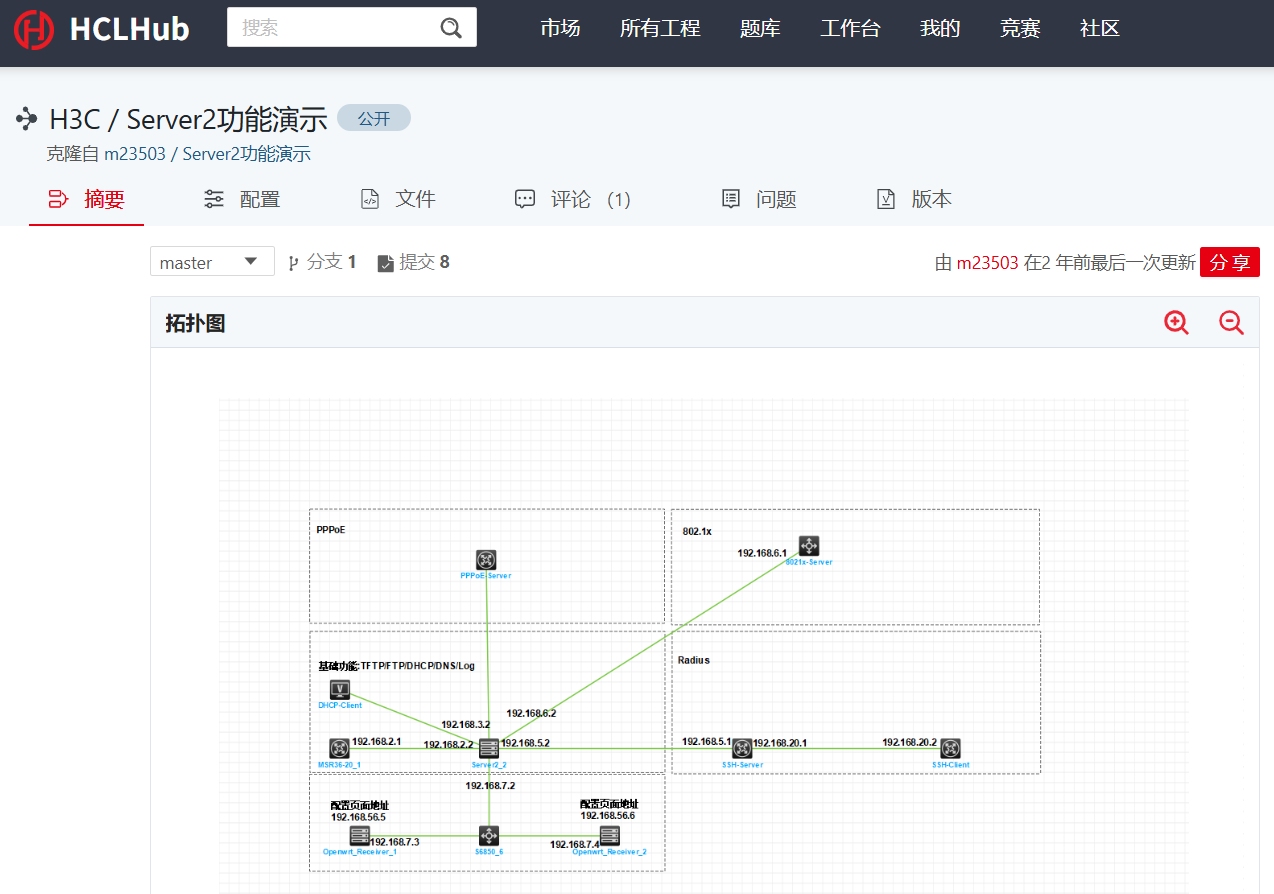The width and height of the screenshot is (1274, 894).
Task: Focus the 搜索 input field
Action: coord(333,28)
